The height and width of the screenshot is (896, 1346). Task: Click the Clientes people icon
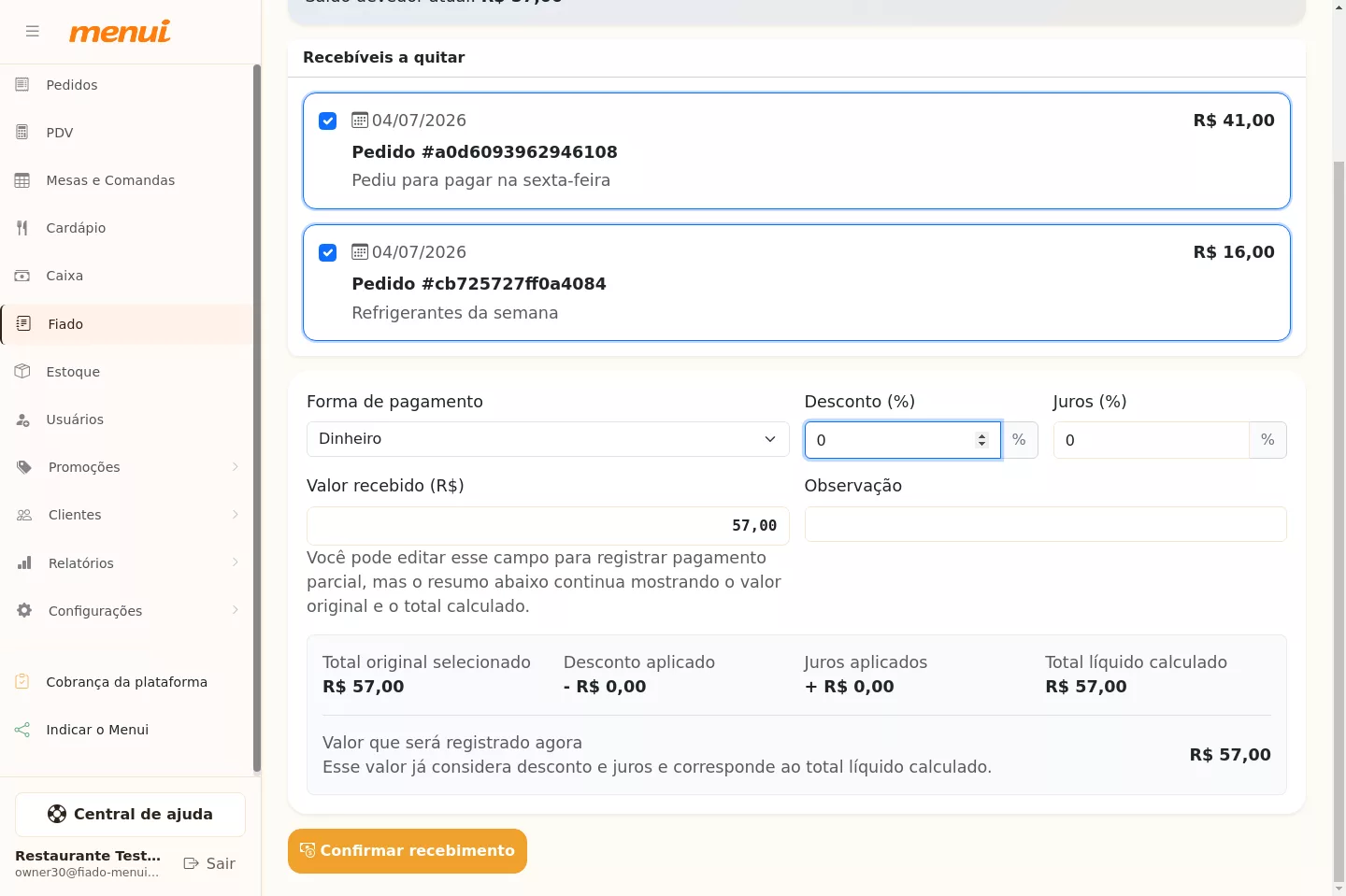(24, 515)
